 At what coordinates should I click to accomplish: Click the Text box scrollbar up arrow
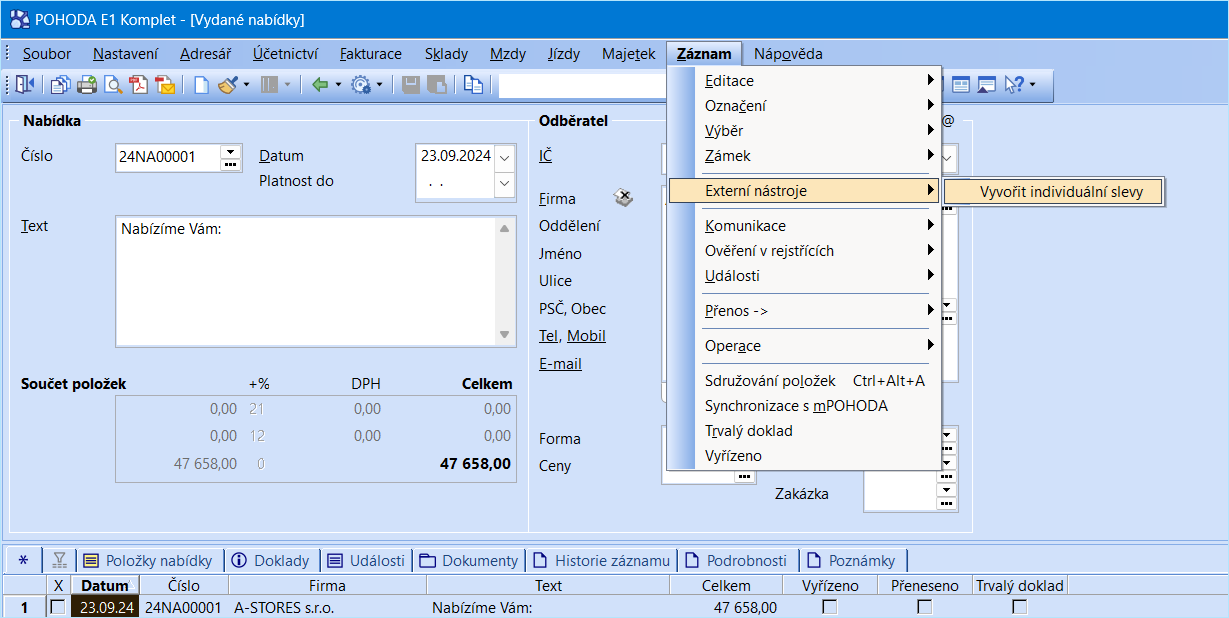pos(506,229)
